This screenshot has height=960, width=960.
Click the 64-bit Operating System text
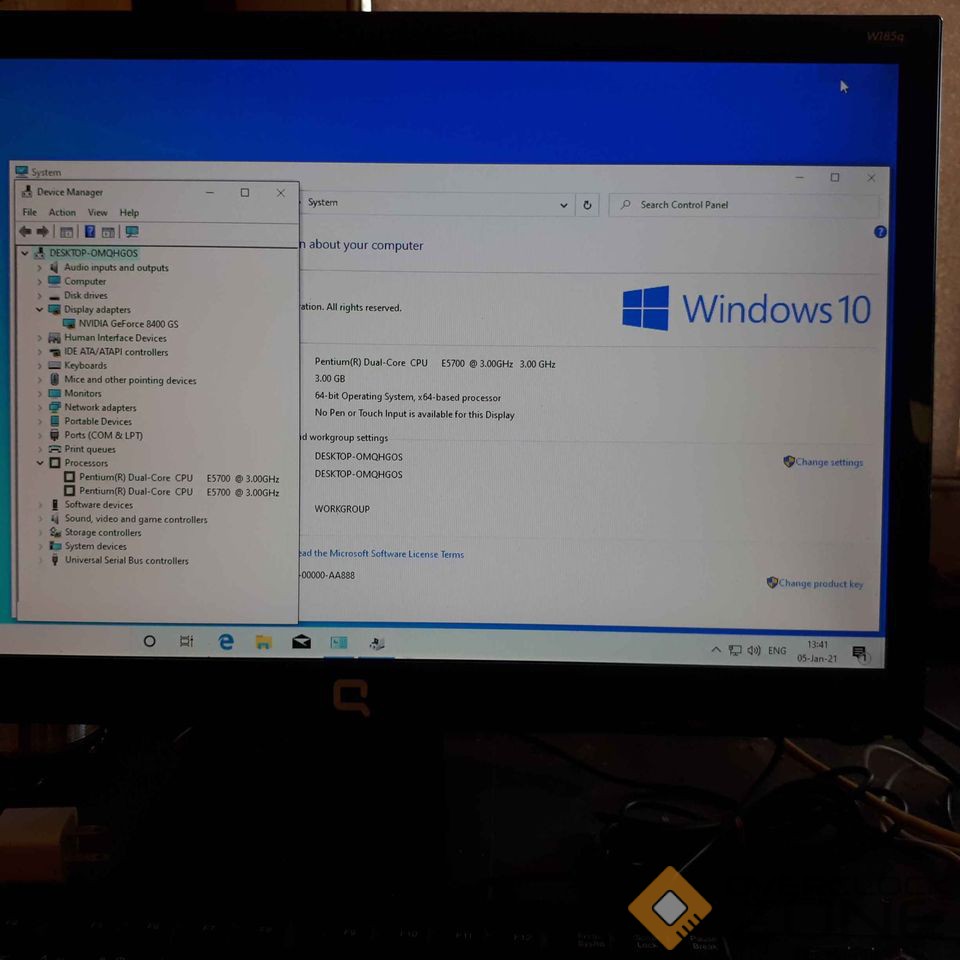(x=408, y=397)
